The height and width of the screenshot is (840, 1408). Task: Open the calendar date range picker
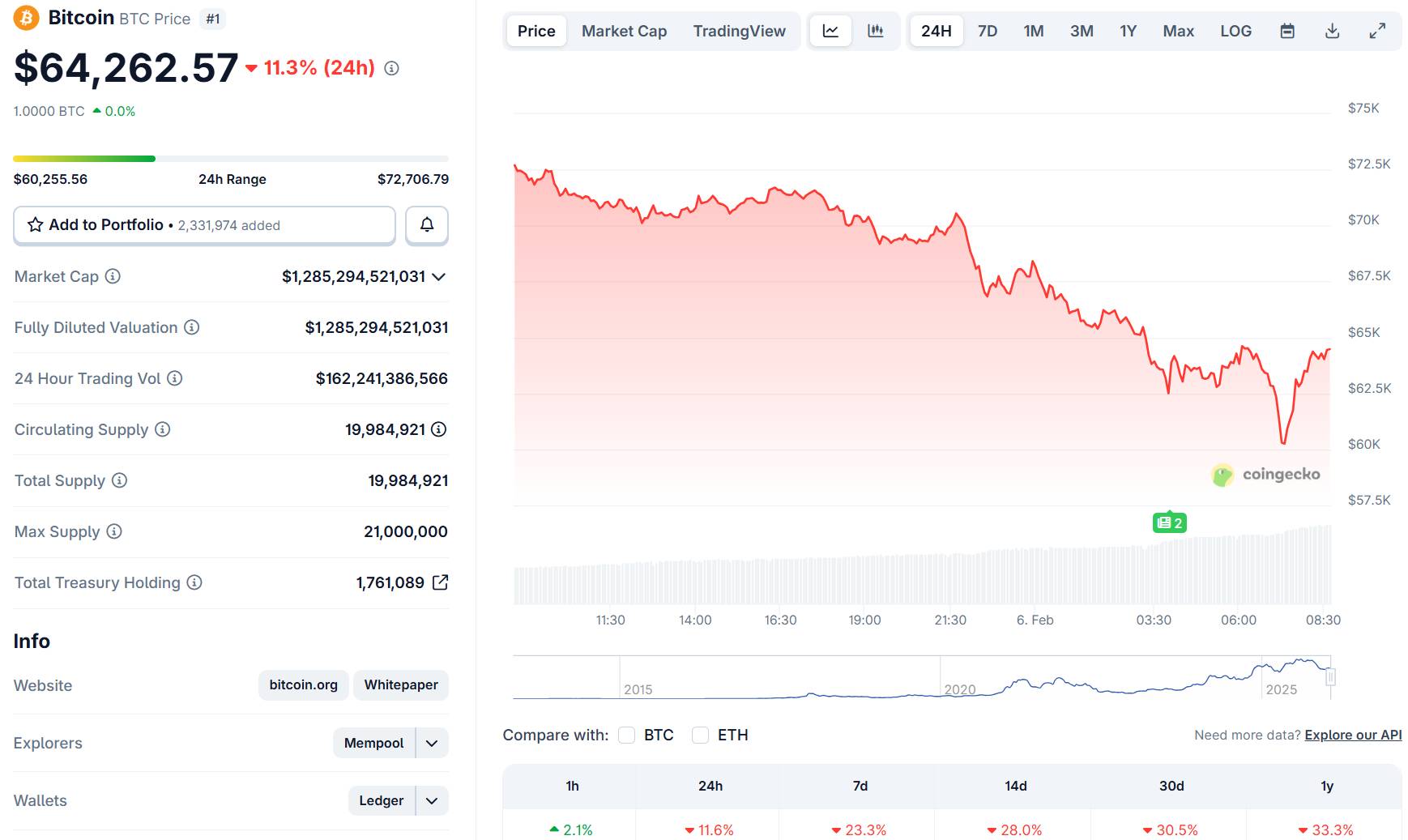pyautogui.click(x=1287, y=31)
